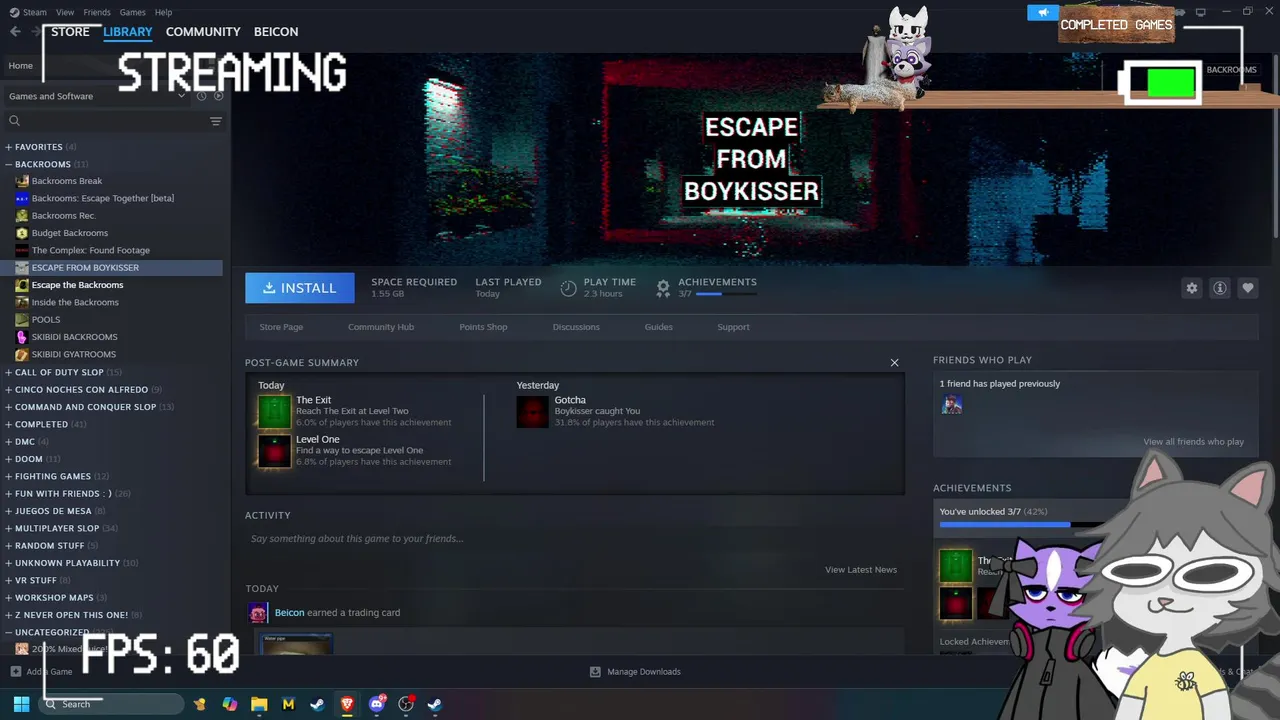The height and width of the screenshot is (720, 1280).
Task: Select Backrooms: Escape Together [beta]
Action: [103, 198]
